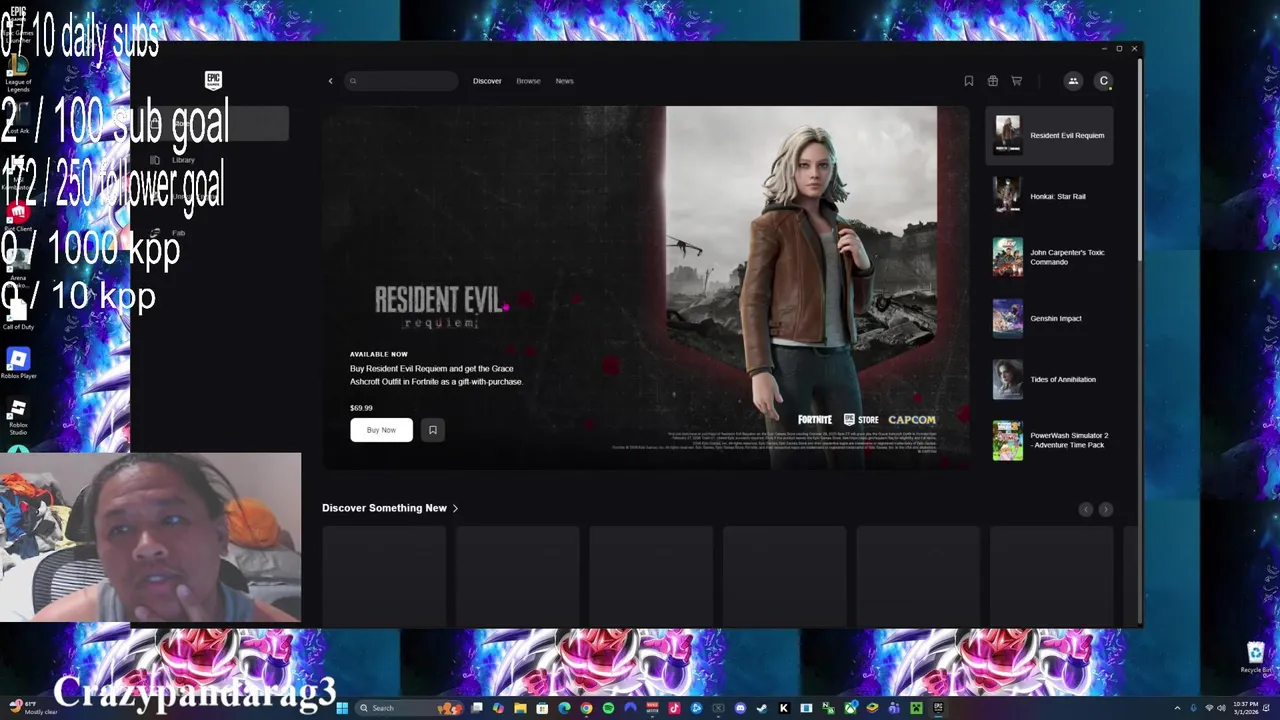Image resolution: width=1280 pixels, height=720 pixels.
Task: Open the wishlist bookmark icon in header
Action: point(968,81)
